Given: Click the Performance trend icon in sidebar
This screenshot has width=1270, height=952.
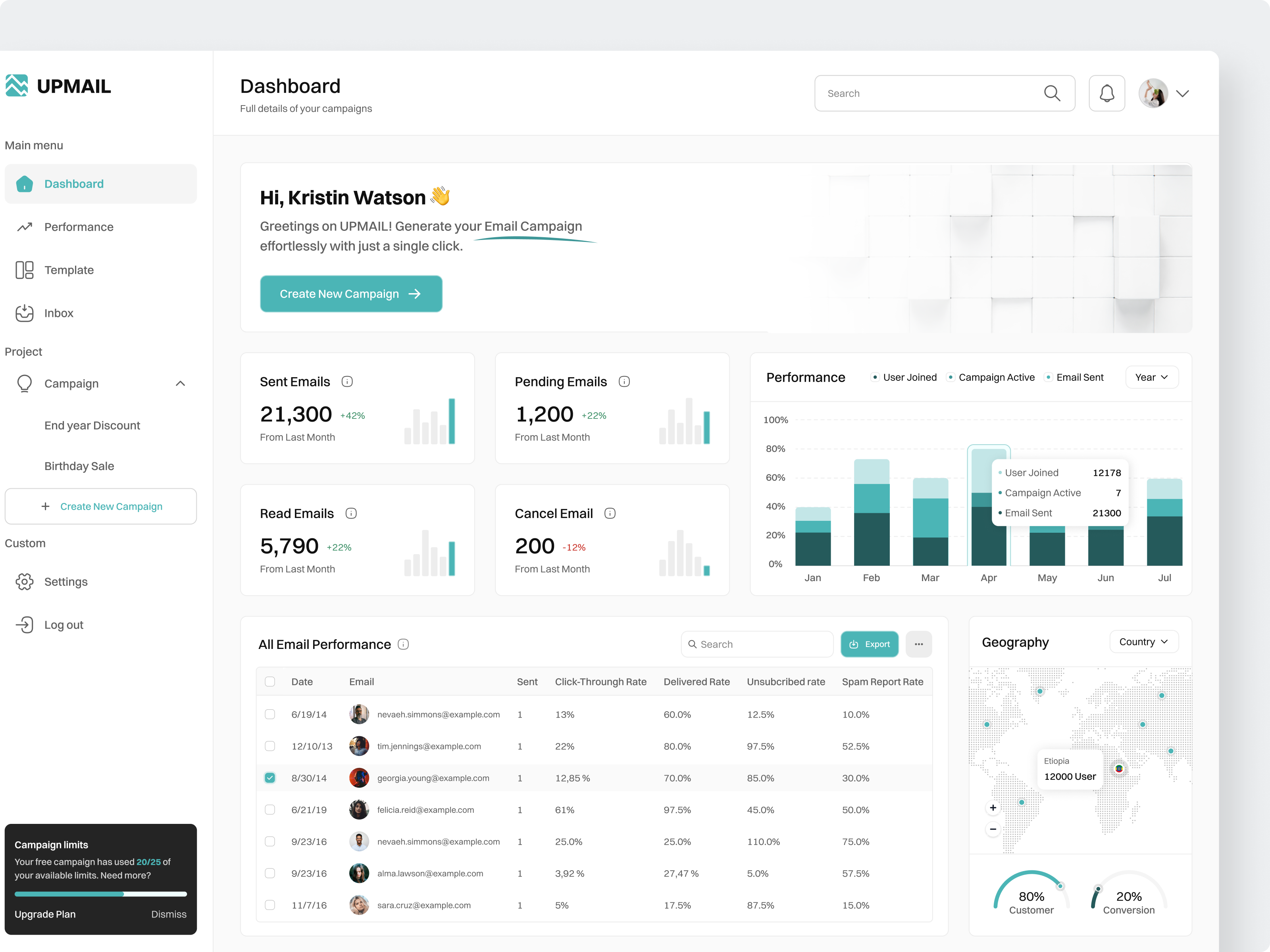Looking at the screenshot, I should pos(24,226).
